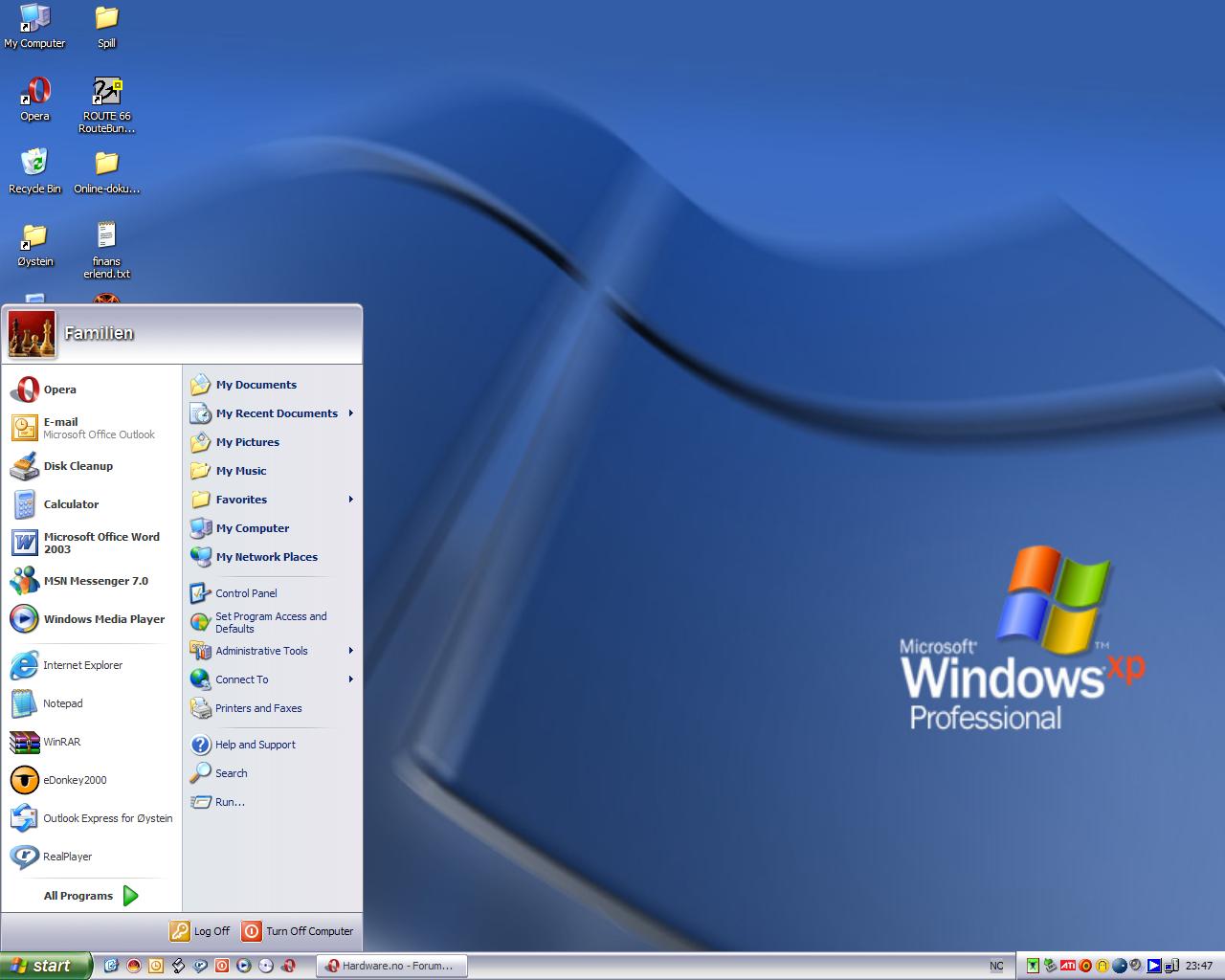This screenshot has height=980, width=1225.
Task: Open Calculator from the pinned programs
Action: pyautogui.click(x=71, y=504)
